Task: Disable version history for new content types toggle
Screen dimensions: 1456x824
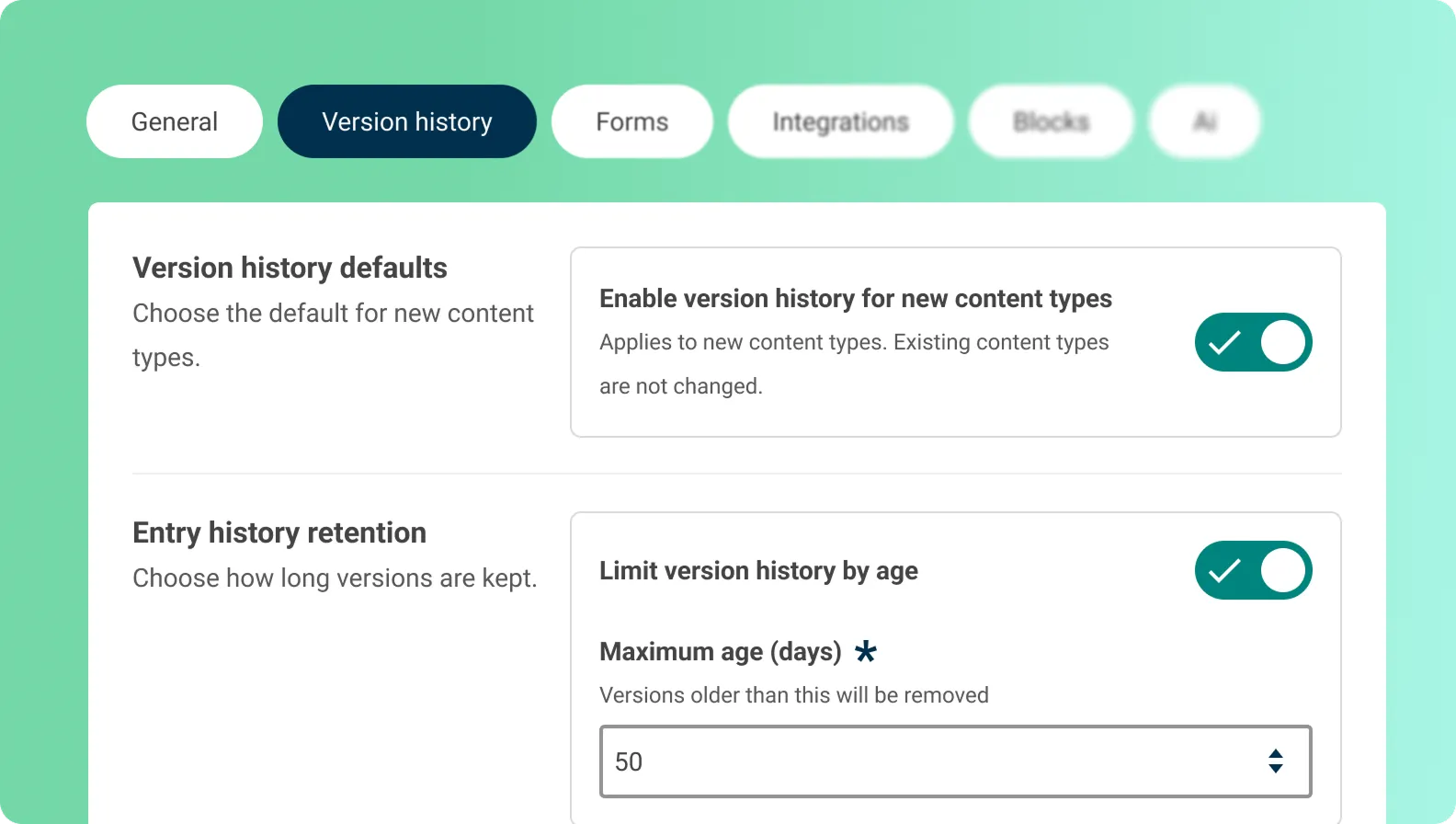Action: (1254, 342)
